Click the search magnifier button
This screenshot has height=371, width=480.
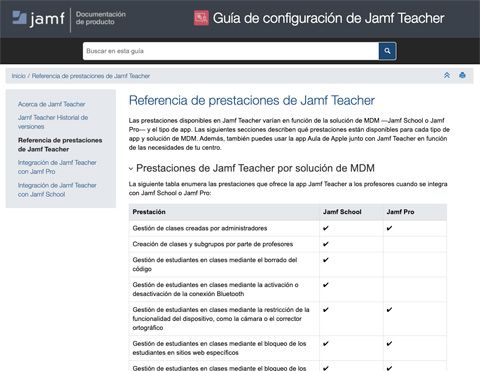pyautogui.click(x=387, y=51)
